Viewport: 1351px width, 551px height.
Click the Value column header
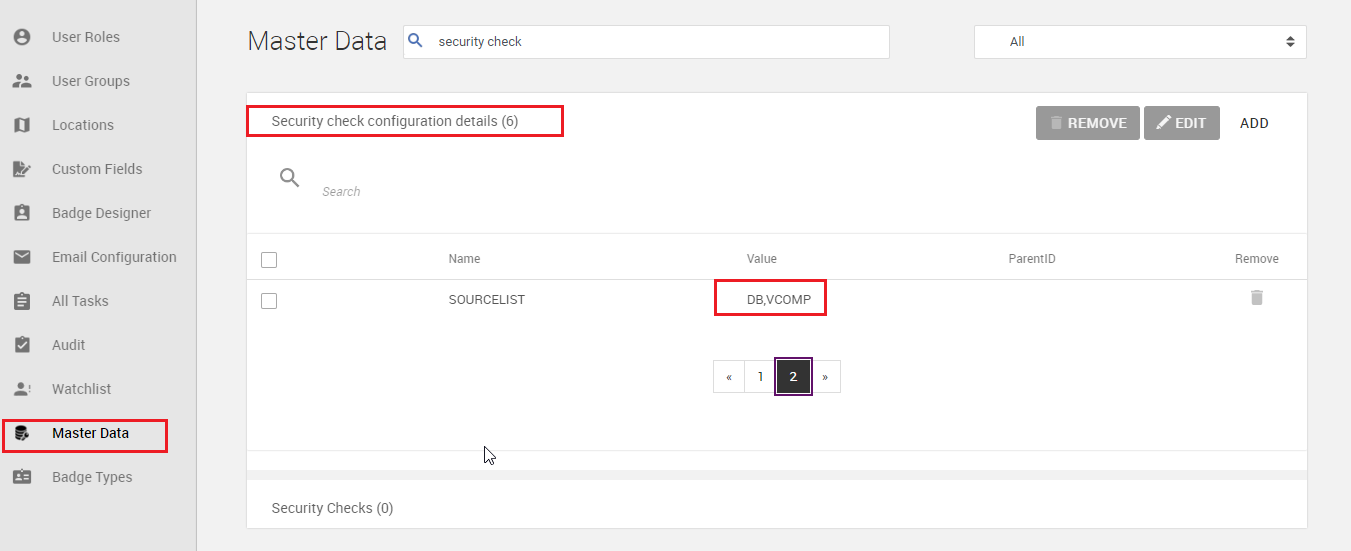pyautogui.click(x=761, y=259)
